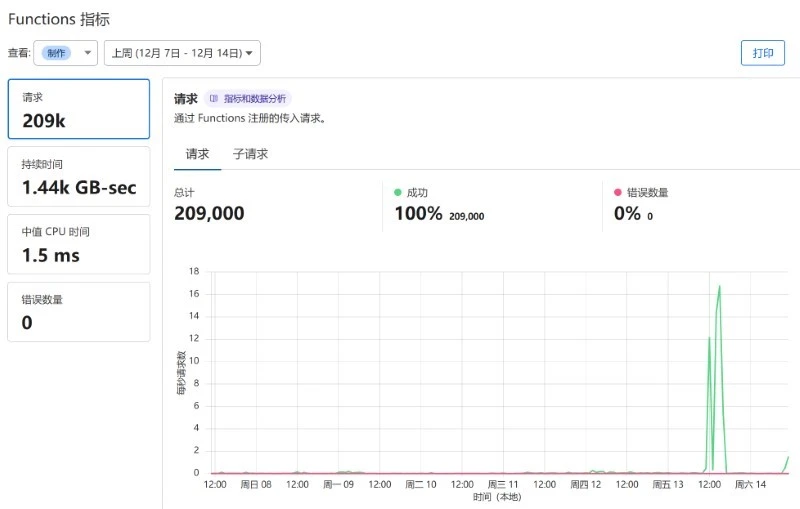800x509 pixels.
Task: Click the 总计 209,000 total value
Action: (x=209, y=213)
